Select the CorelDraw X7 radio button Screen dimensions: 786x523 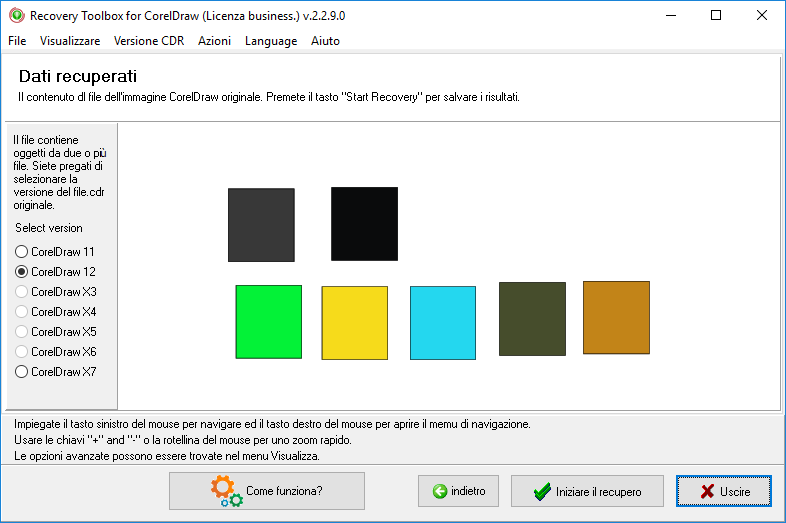click(x=56, y=372)
